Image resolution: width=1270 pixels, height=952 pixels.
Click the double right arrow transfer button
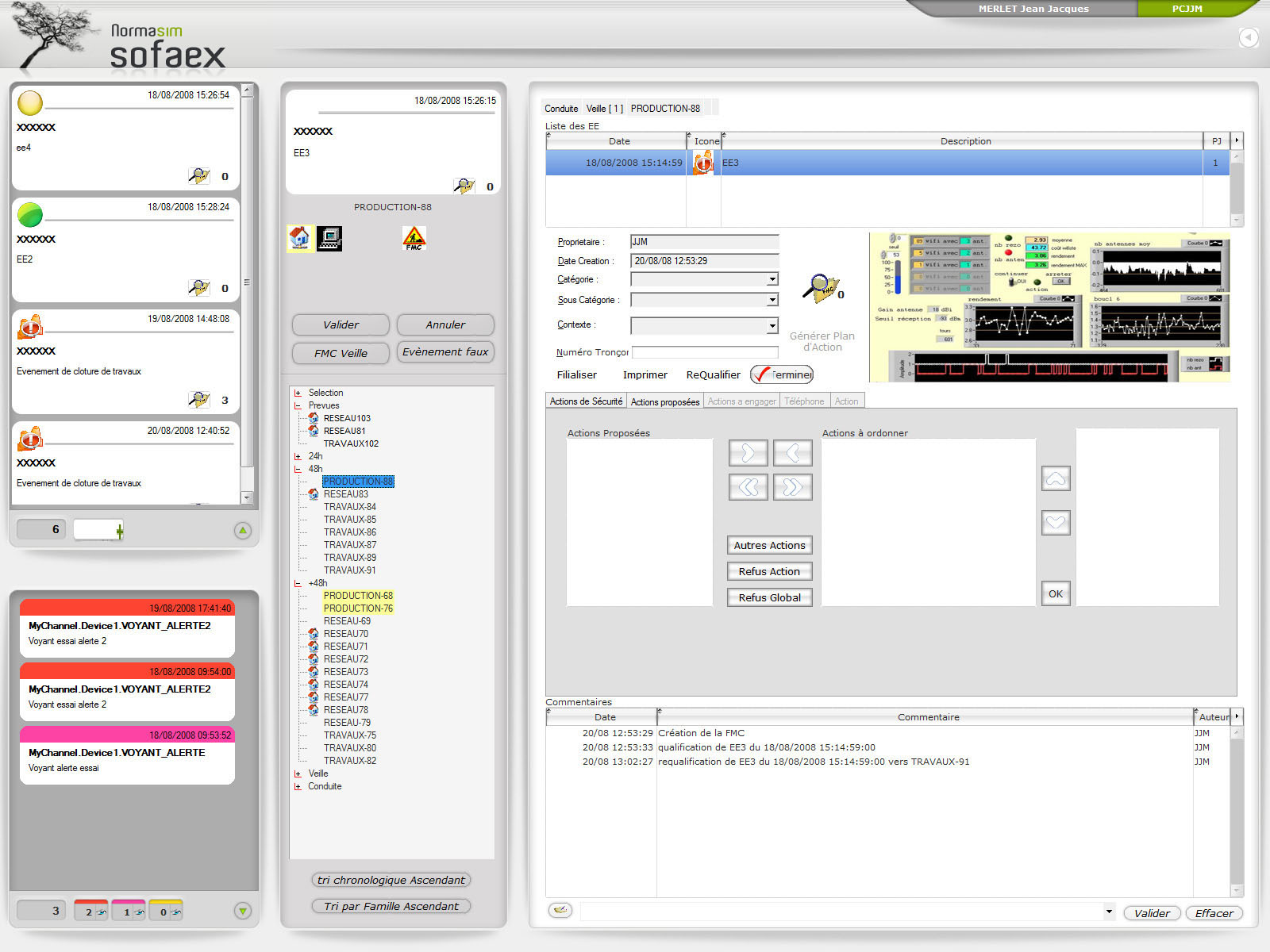pyautogui.click(x=792, y=486)
